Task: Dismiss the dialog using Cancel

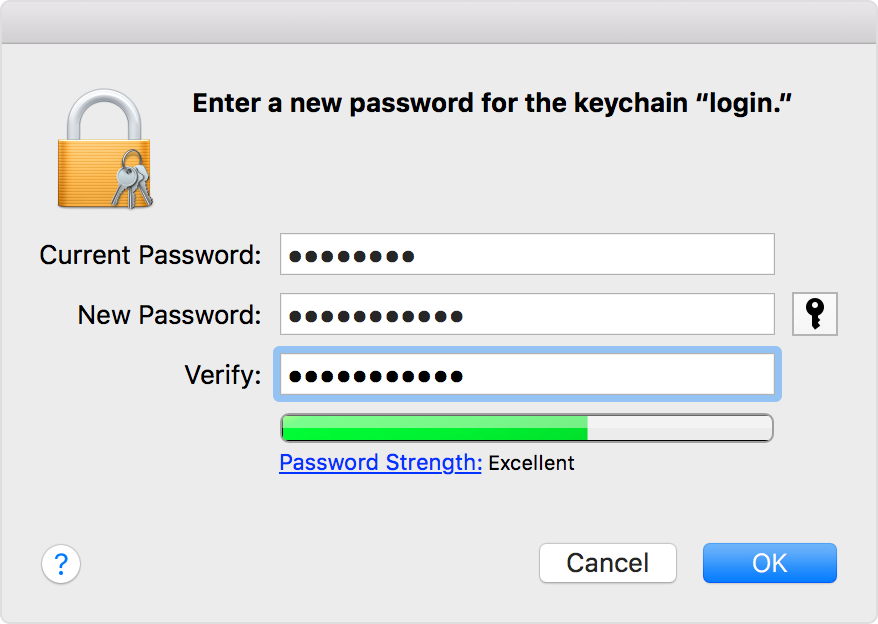Action: pos(607,563)
